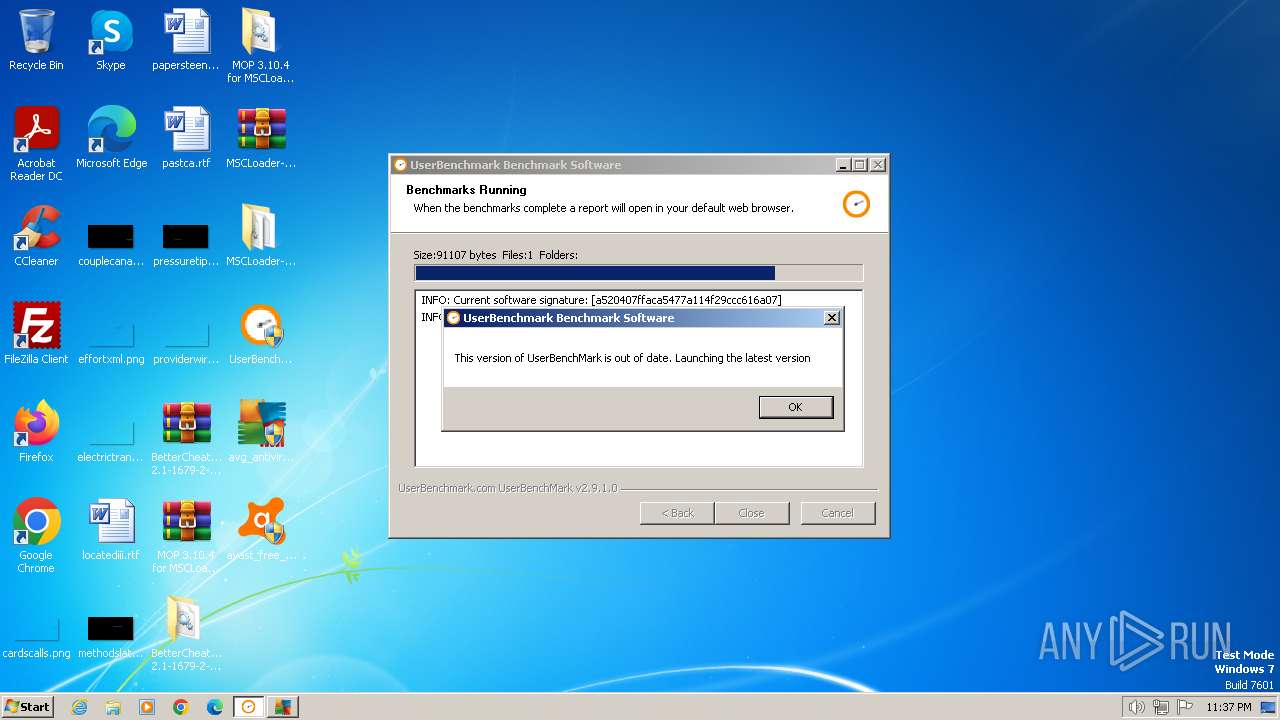Open Action Center flag tray icon
The height and width of the screenshot is (720, 1280).
(1185, 707)
